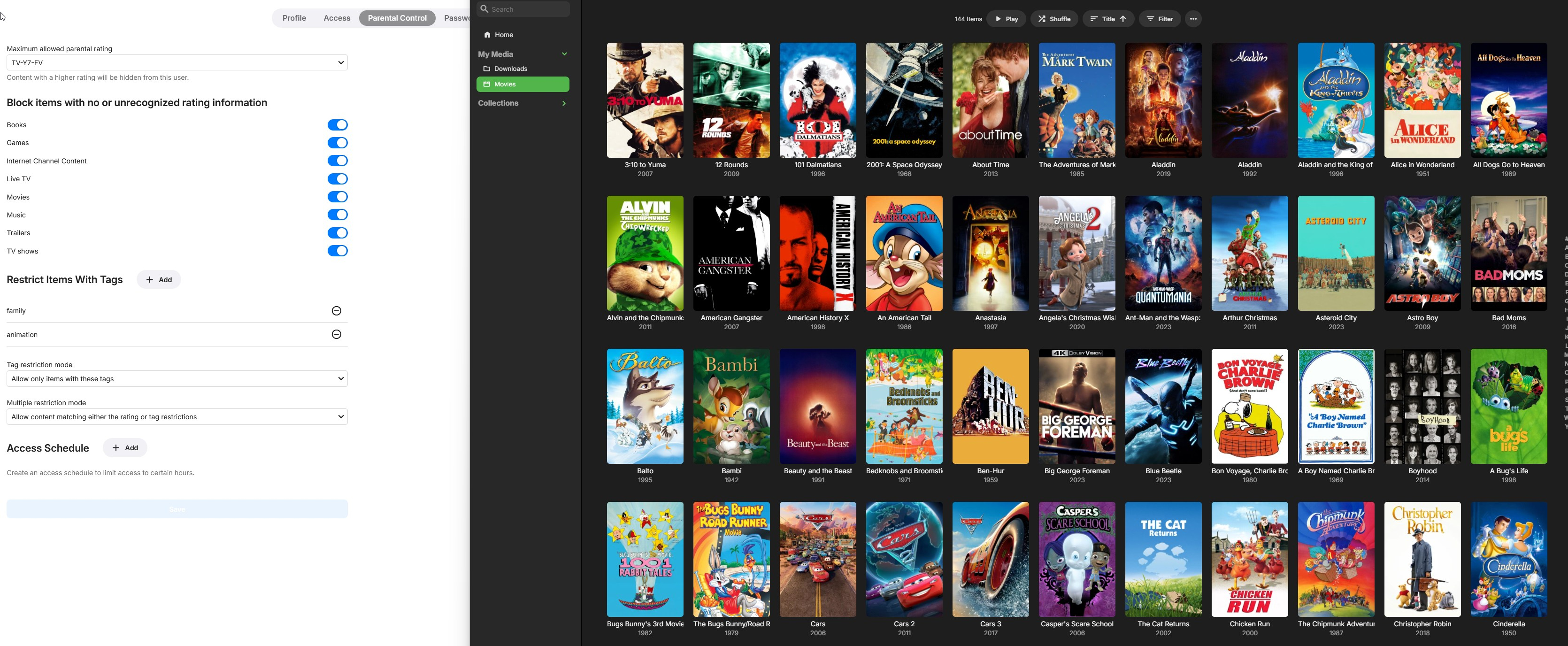The image size is (1568, 646).
Task: Go to Home in sidebar
Action: [x=503, y=35]
